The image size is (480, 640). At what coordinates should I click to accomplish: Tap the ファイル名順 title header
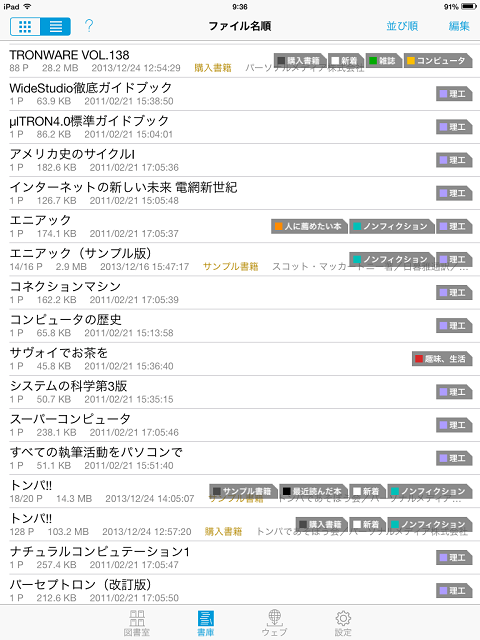[240, 26]
